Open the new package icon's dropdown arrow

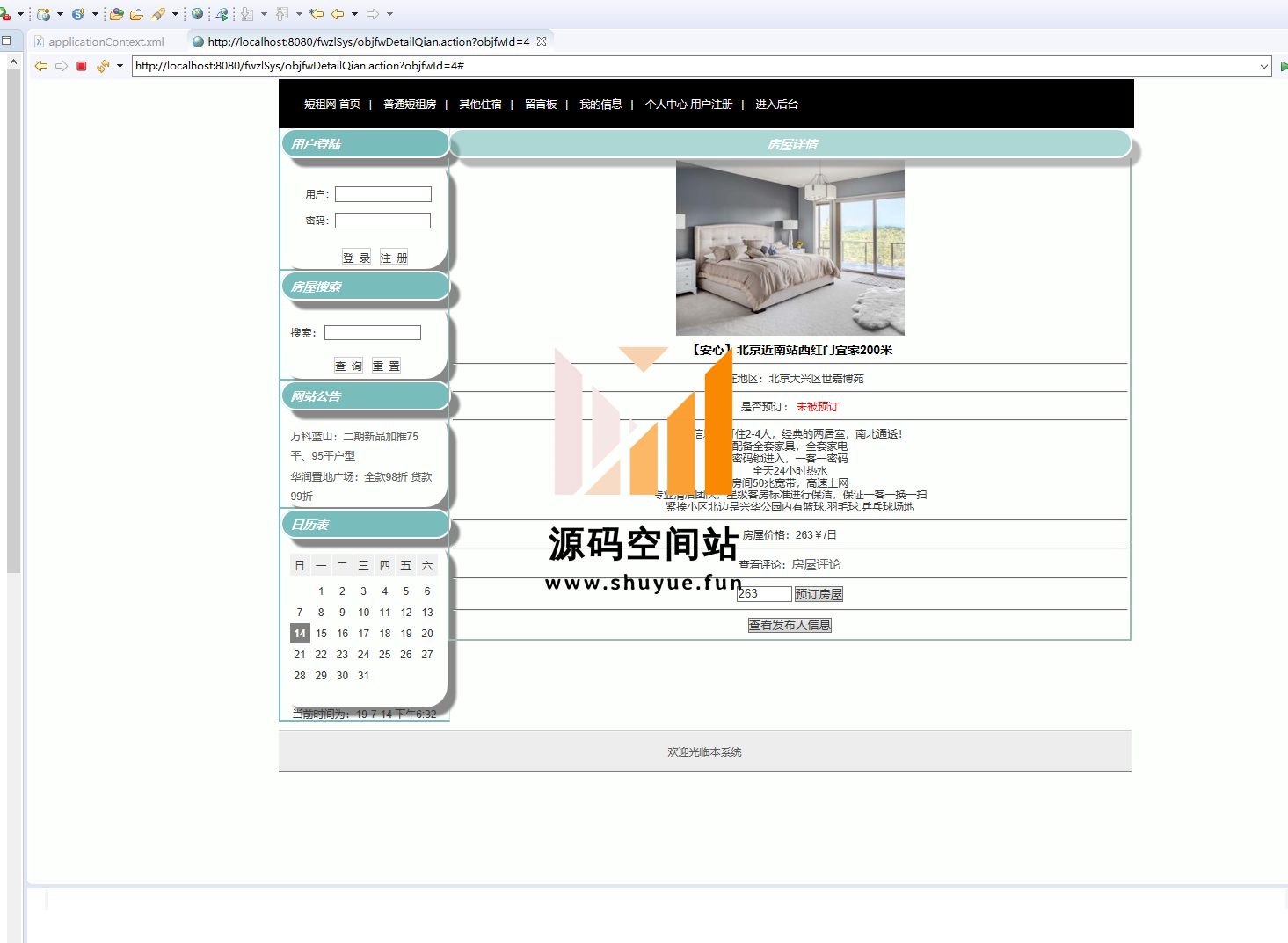(x=60, y=14)
